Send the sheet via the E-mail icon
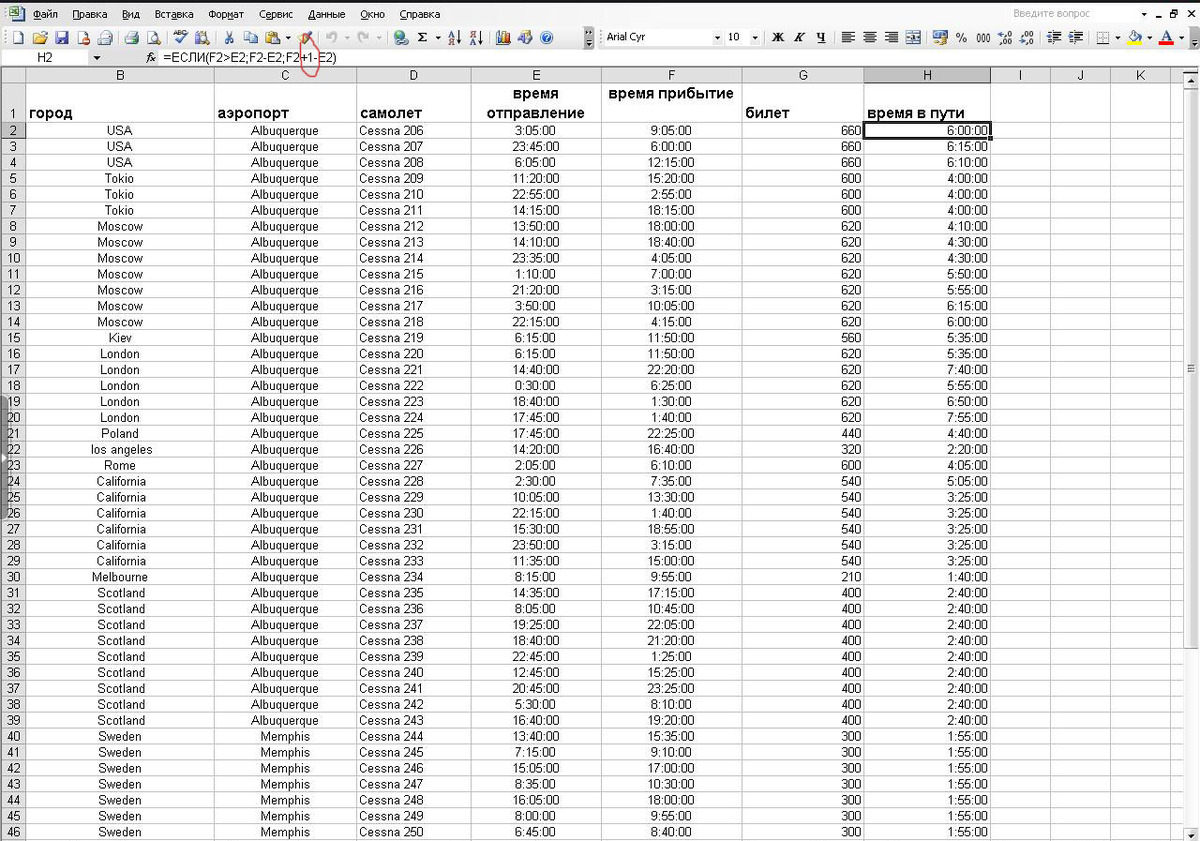 point(105,37)
